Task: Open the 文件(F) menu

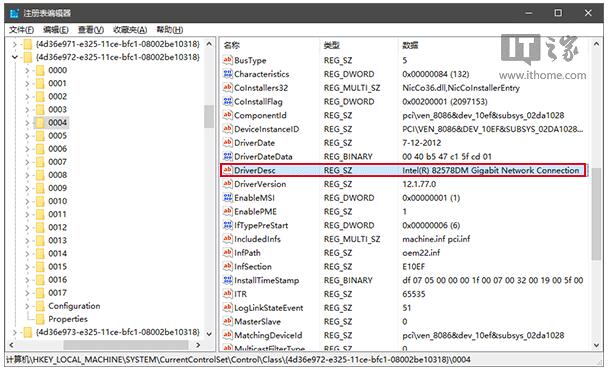Action: click(x=21, y=30)
